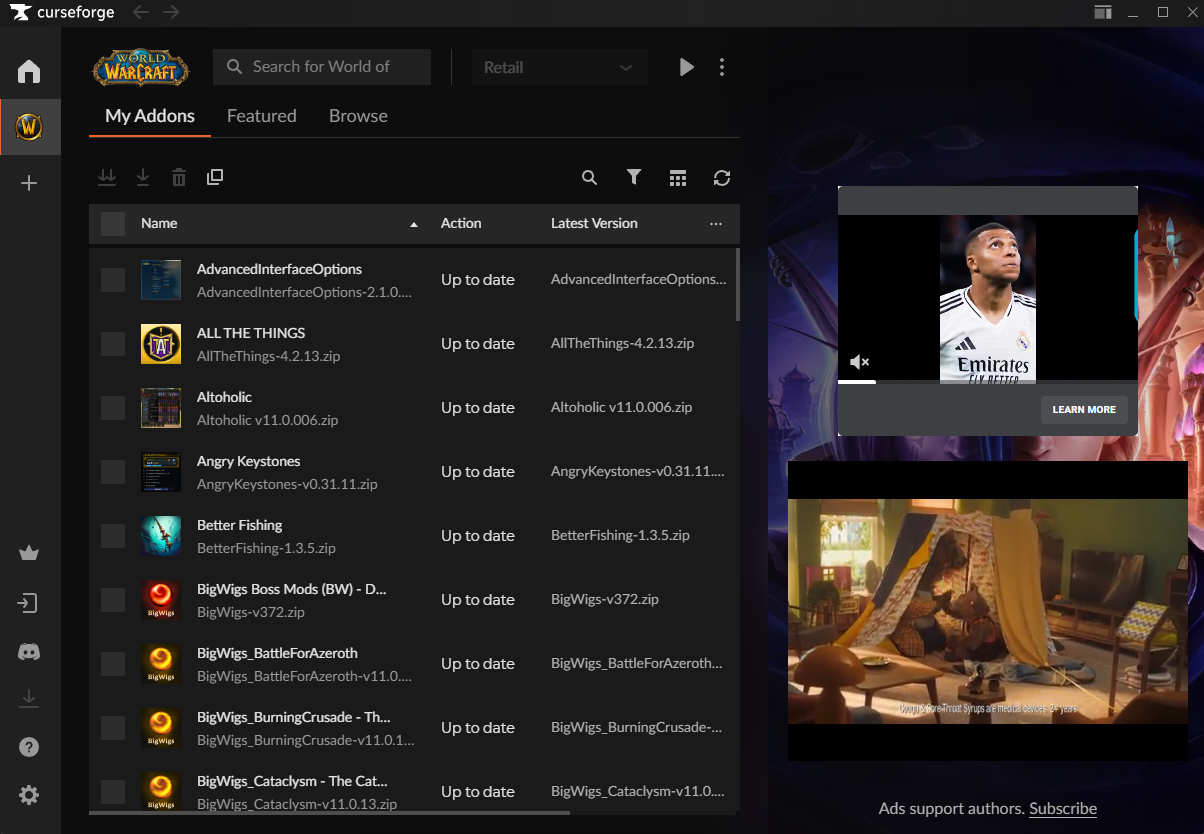
Task: Click the LEARN MORE ad button
Action: pos(1084,410)
